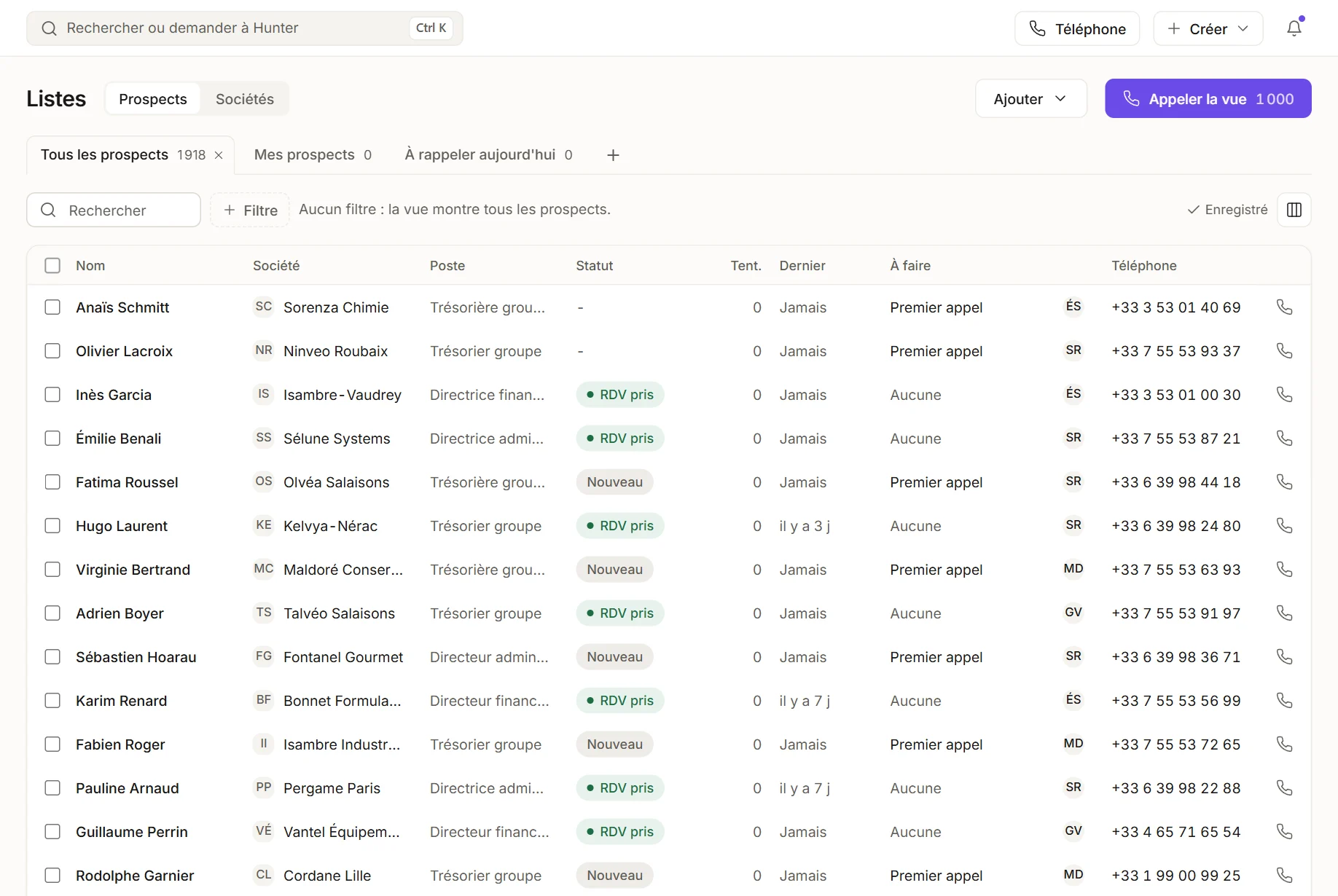Open the Téléphone button in top bar
This screenshot has width=1338, height=896.
click(1077, 28)
